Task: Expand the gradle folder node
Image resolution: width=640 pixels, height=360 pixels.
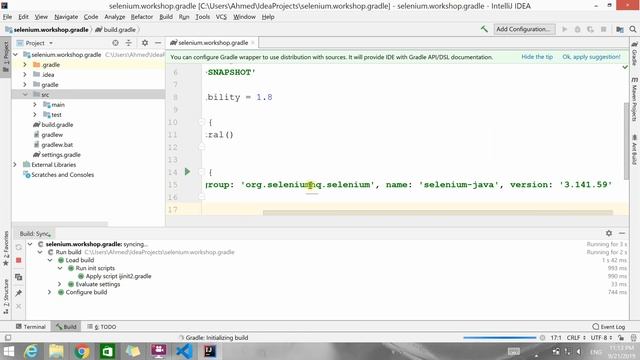Action: click(x=24, y=84)
